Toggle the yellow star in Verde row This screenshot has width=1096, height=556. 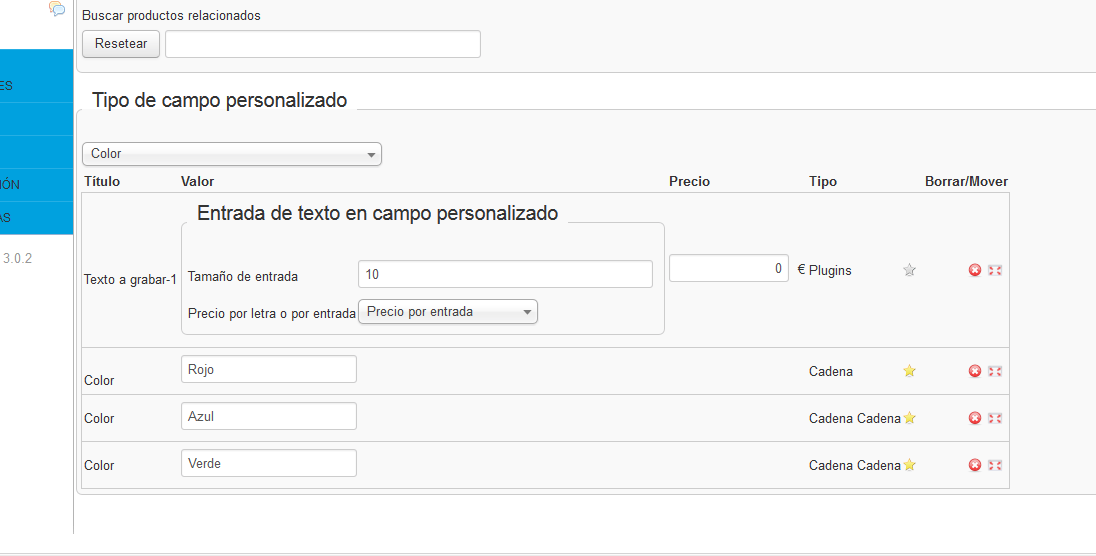[909, 465]
